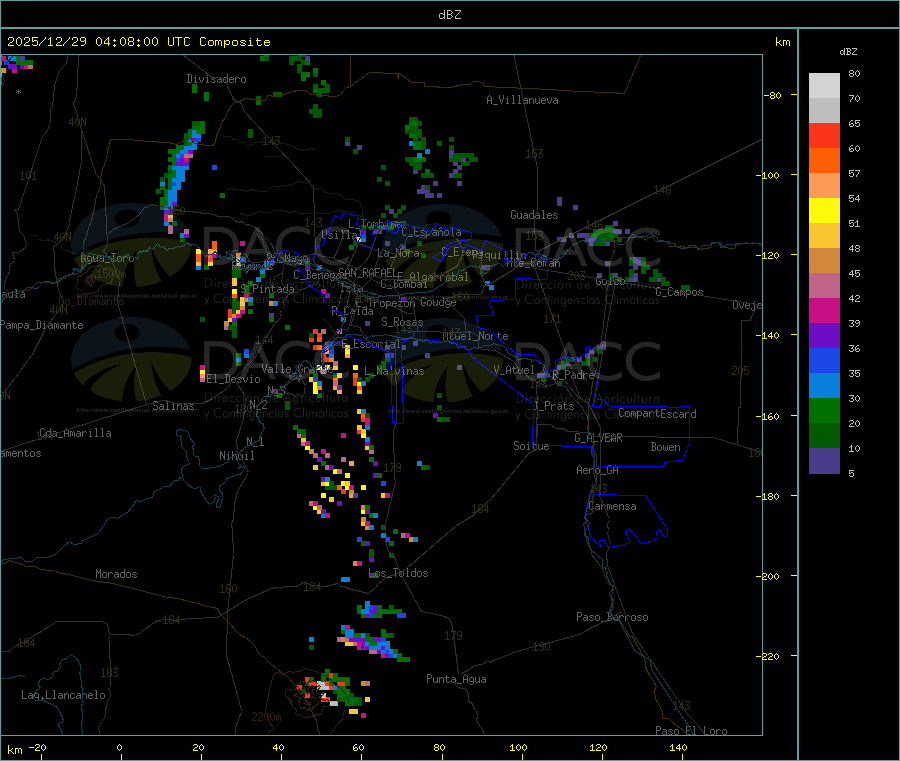Click the 'Goudge' label
Viewport: 900px width, 761px height.
[438, 302]
